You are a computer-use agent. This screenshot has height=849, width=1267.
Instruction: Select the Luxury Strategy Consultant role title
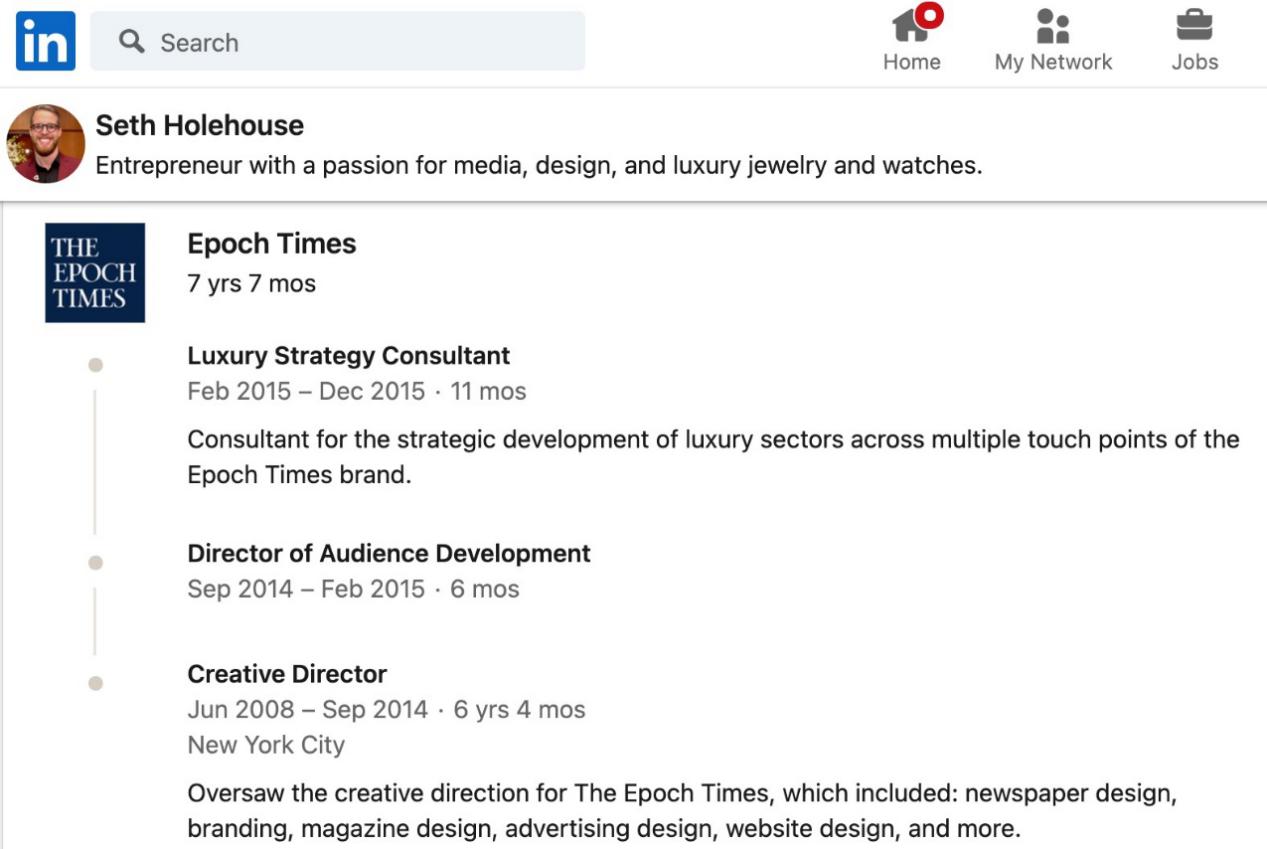point(348,356)
